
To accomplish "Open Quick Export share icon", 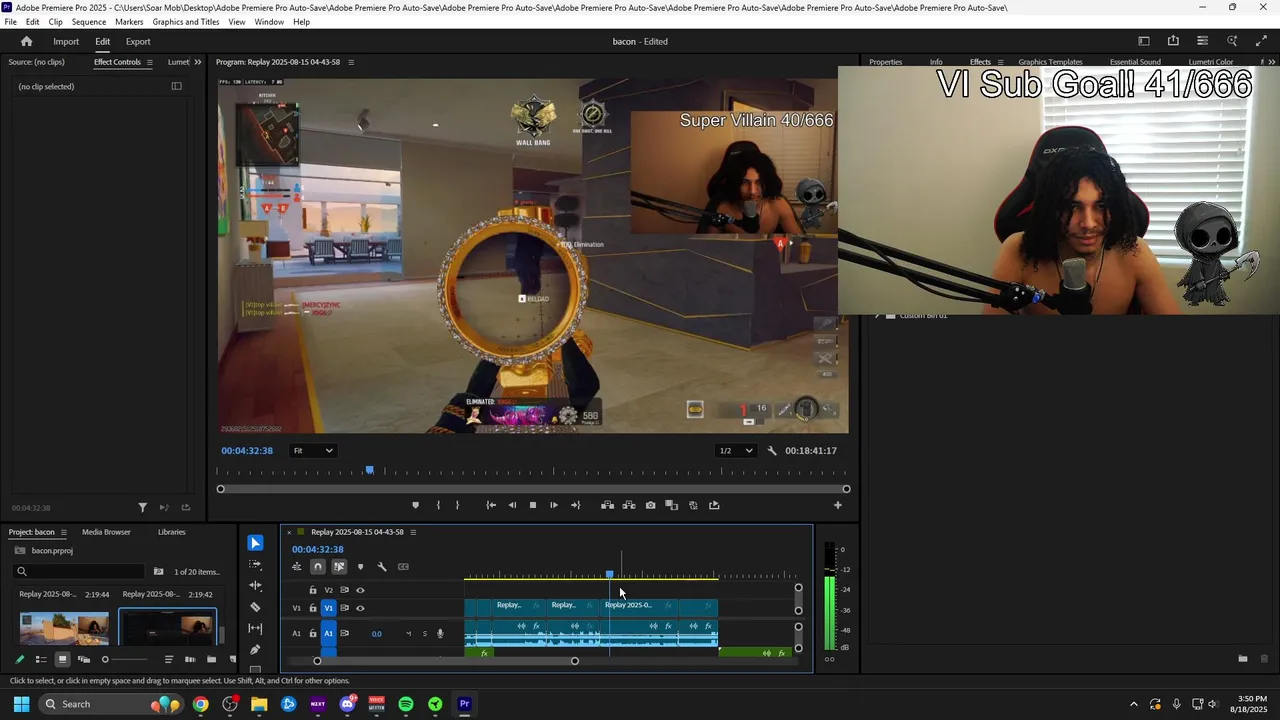I will (x=1173, y=41).
